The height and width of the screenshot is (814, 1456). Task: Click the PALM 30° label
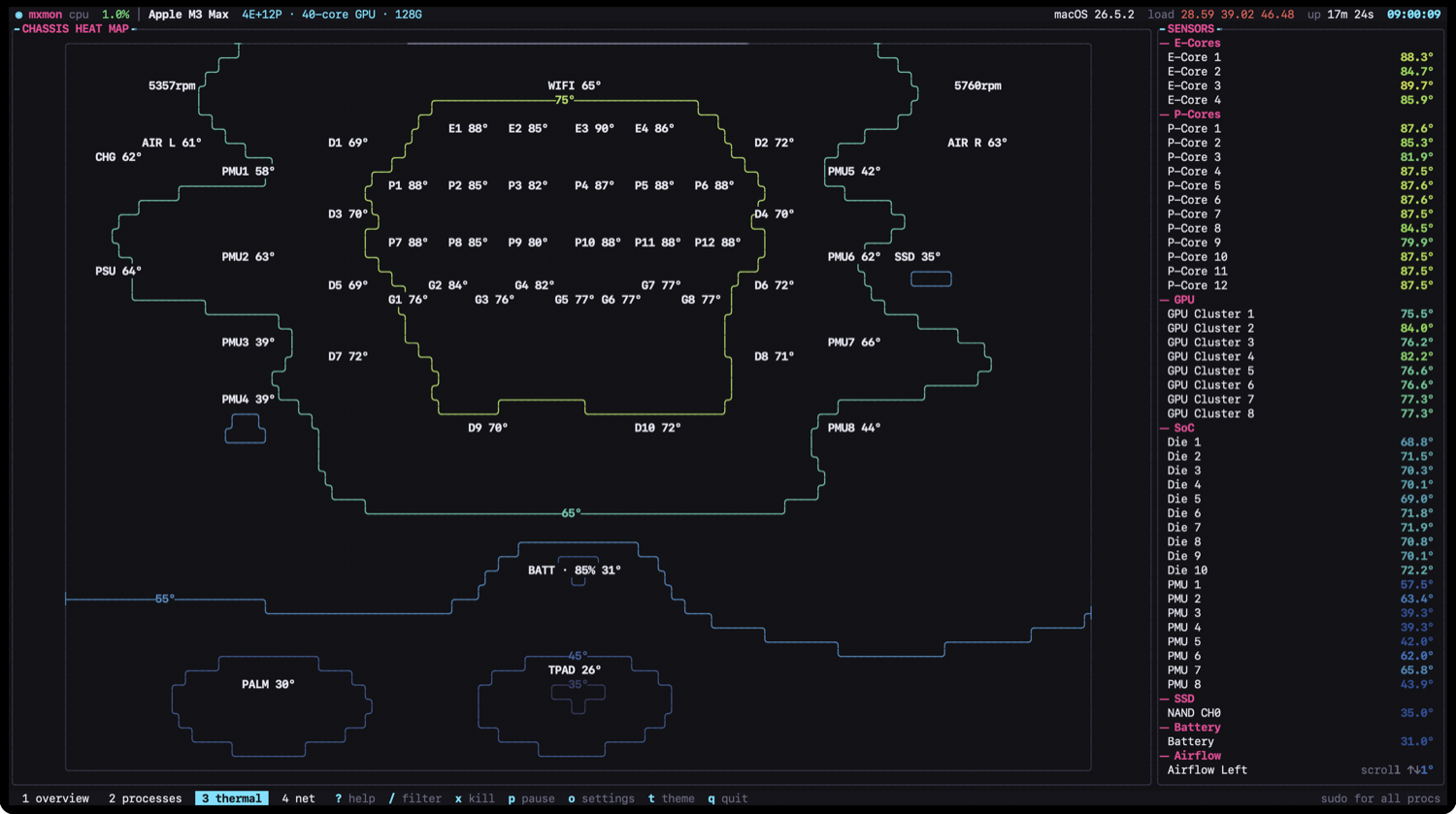[268, 684]
